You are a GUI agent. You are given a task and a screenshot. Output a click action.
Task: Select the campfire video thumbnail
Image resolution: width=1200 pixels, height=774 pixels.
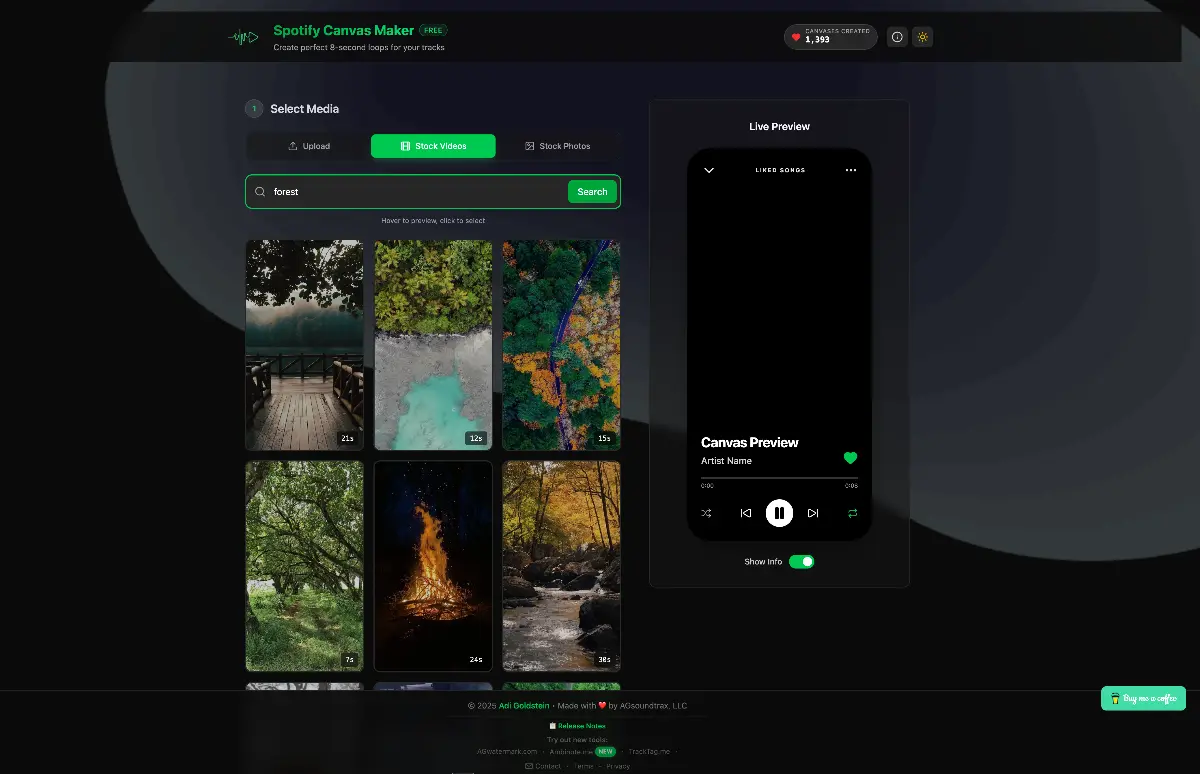click(x=433, y=565)
